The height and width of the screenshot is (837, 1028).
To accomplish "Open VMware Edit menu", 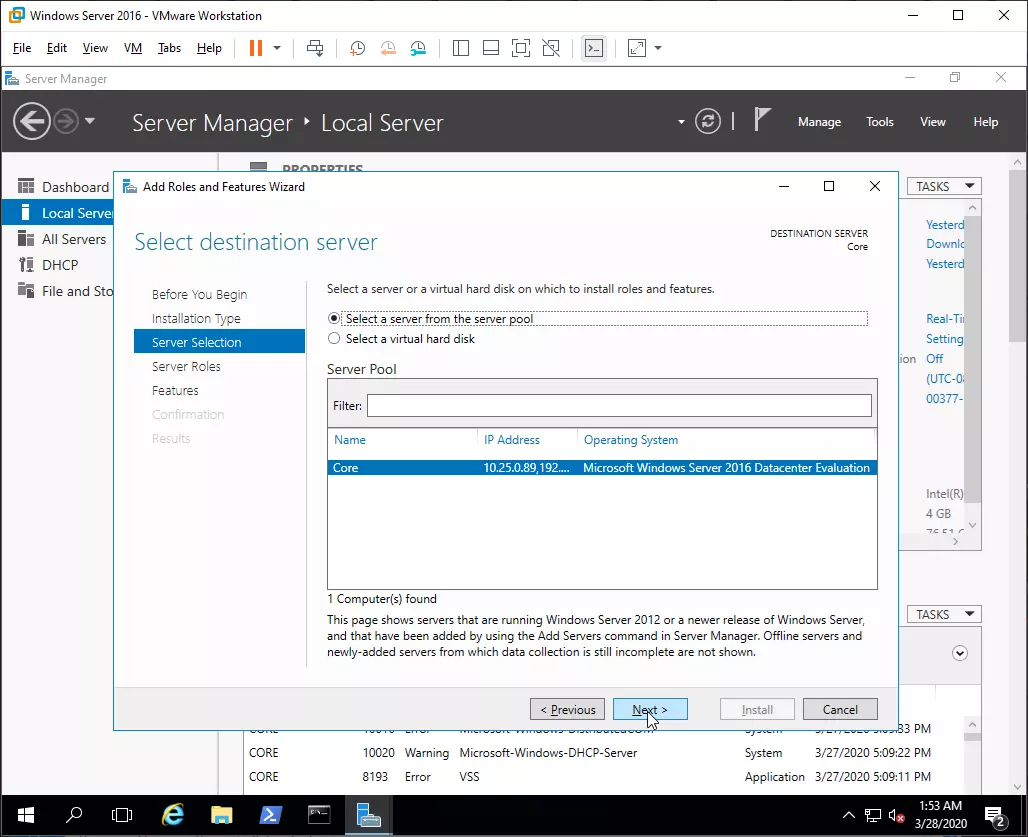I will pos(56,48).
